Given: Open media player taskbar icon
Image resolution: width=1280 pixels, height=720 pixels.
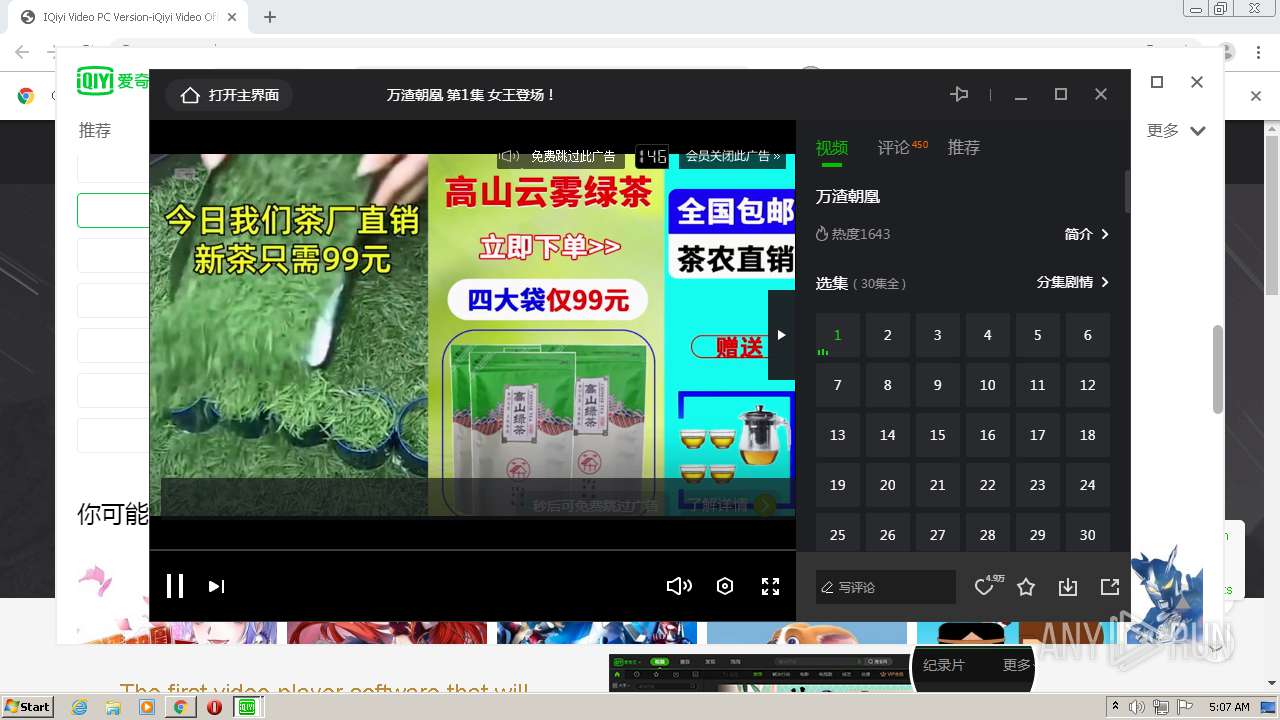Looking at the screenshot, I should click(147, 707).
